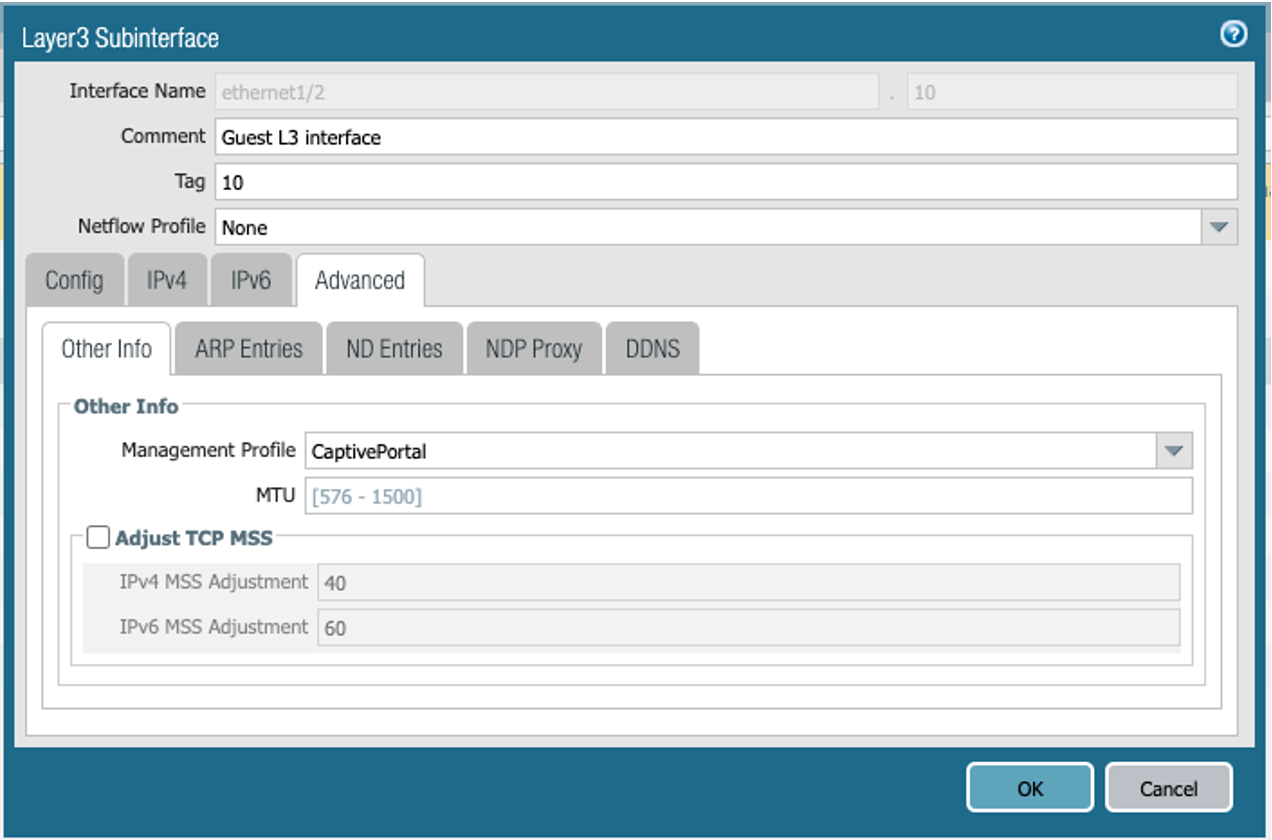Image resolution: width=1272 pixels, height=840 pixels.
Task: Open the ND Entries subtab
Action: coord(393,348)
